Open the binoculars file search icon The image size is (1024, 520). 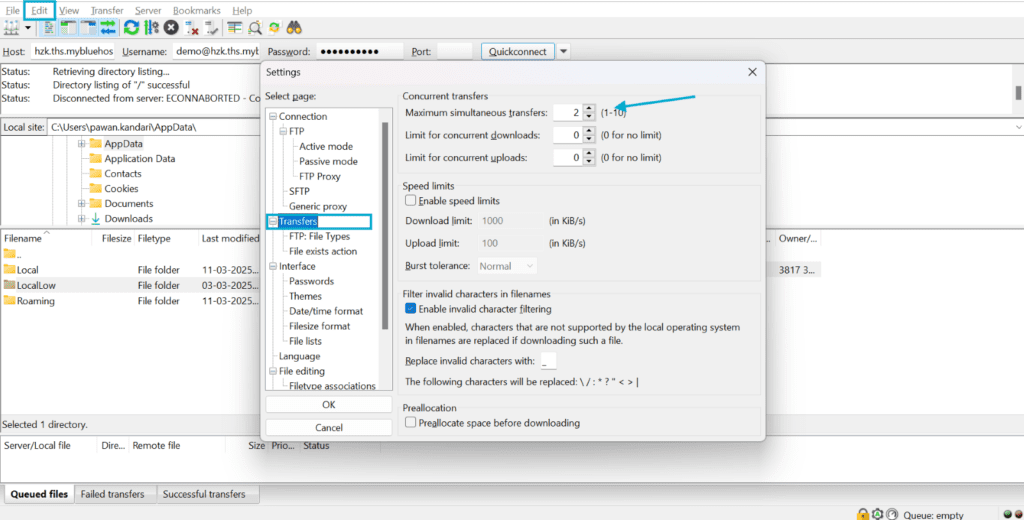pyautogui.click(x=294, y=27)
